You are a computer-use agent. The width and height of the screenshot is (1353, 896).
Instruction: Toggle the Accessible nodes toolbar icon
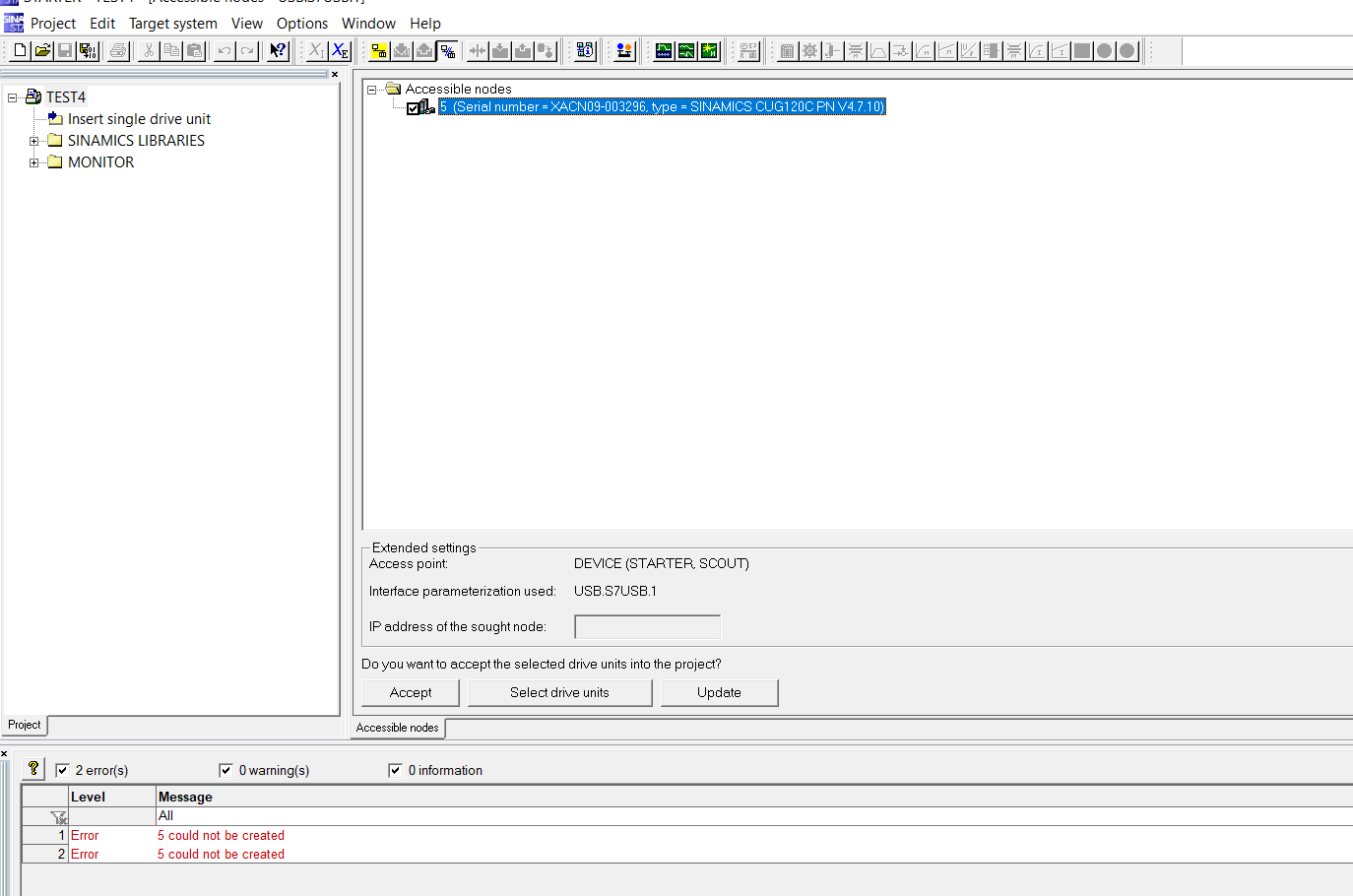coord(448,50)
